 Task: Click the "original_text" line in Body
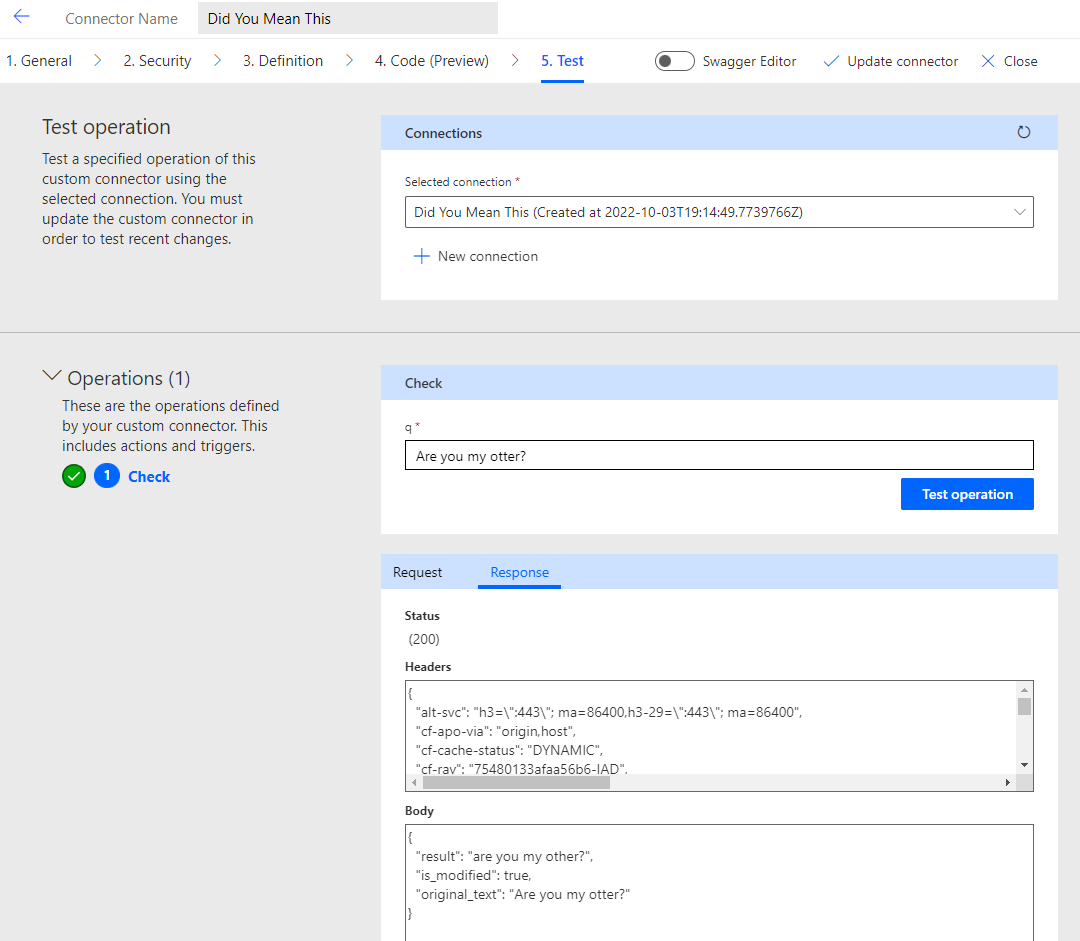(x=523, y=895)
